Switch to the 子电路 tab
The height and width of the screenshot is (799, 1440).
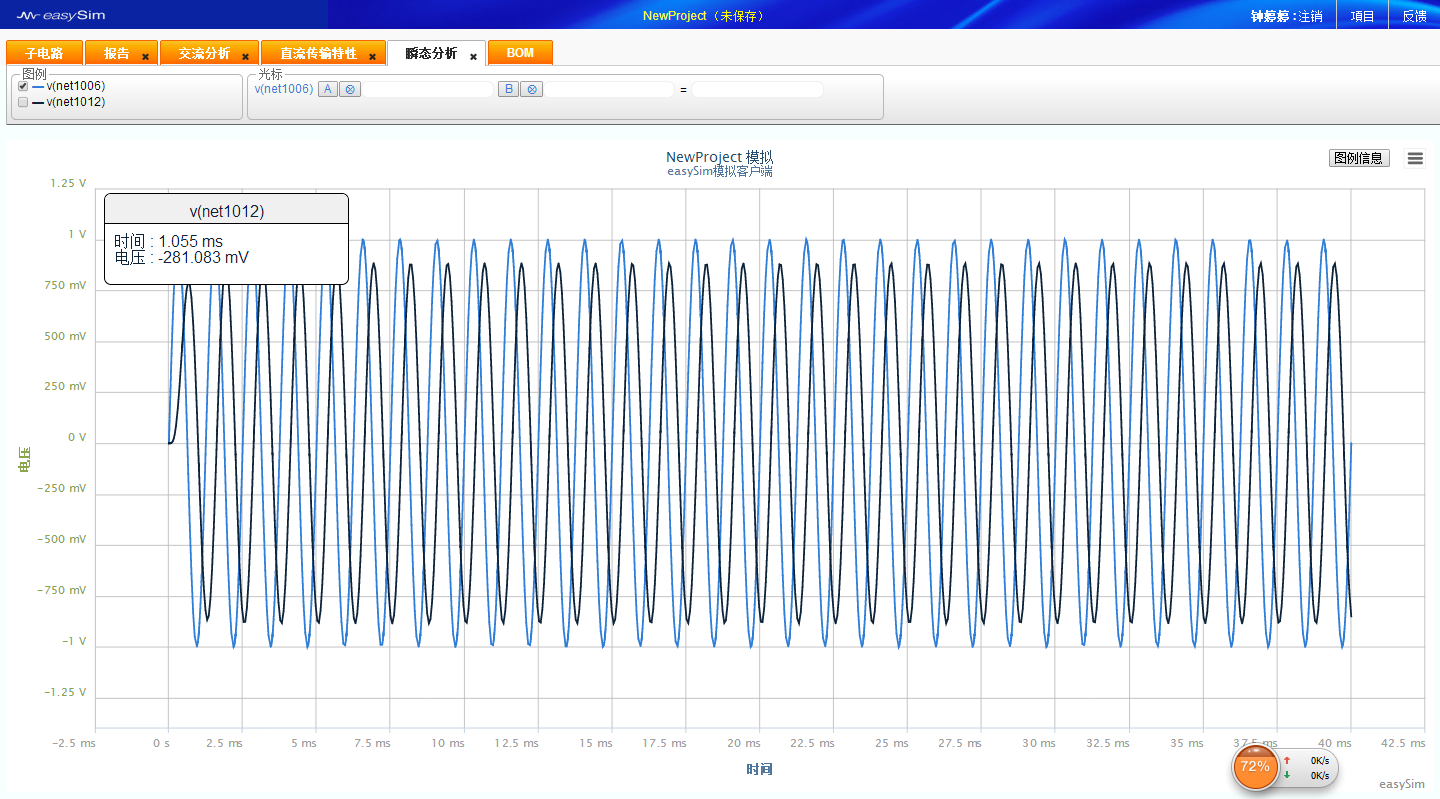(44, 53)
